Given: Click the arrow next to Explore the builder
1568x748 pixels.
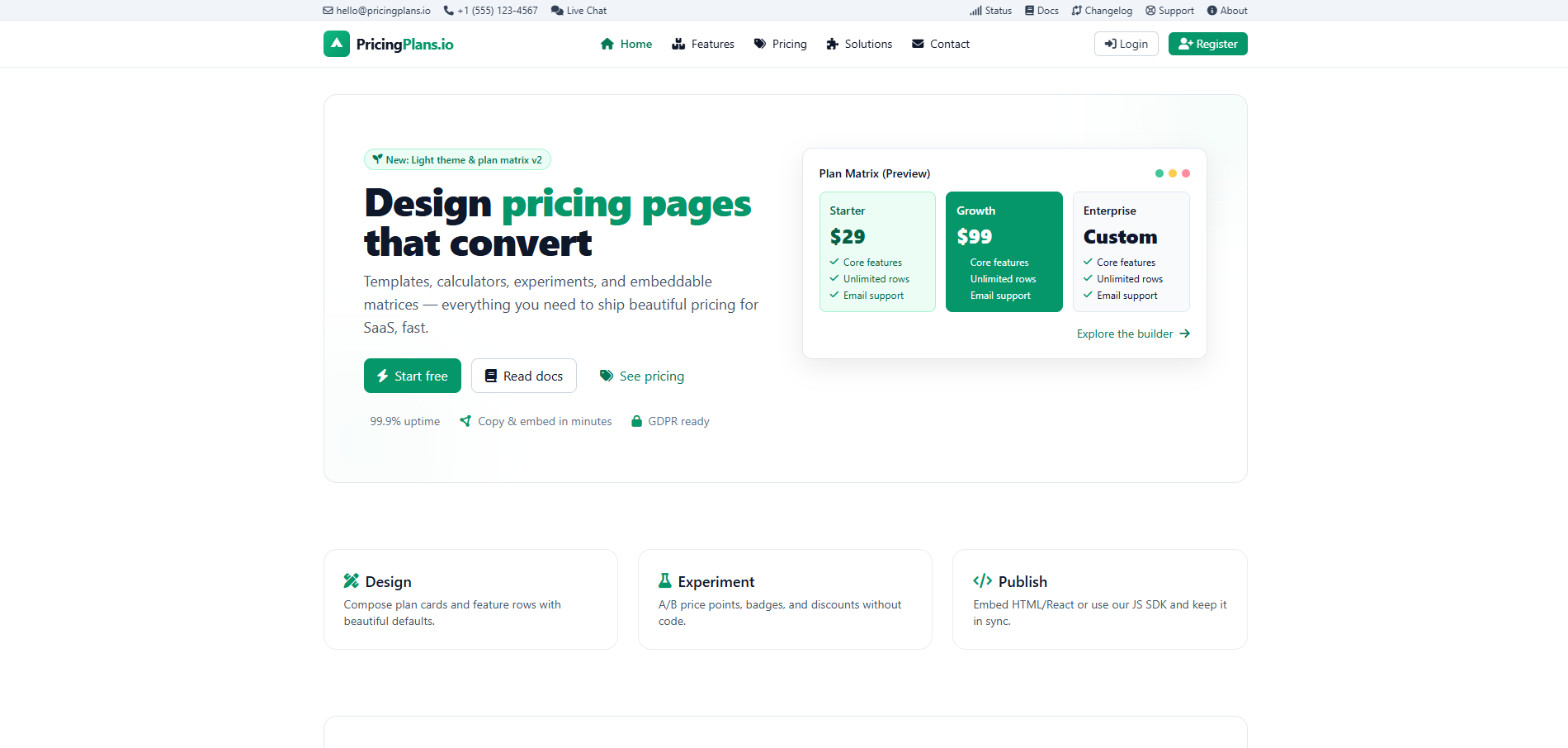Looking at the screenshot, I should [1184, 334].
